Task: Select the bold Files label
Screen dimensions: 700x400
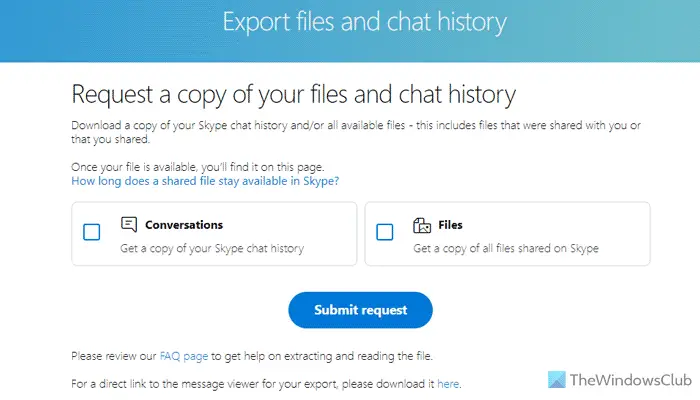Action: pos(450,225)
